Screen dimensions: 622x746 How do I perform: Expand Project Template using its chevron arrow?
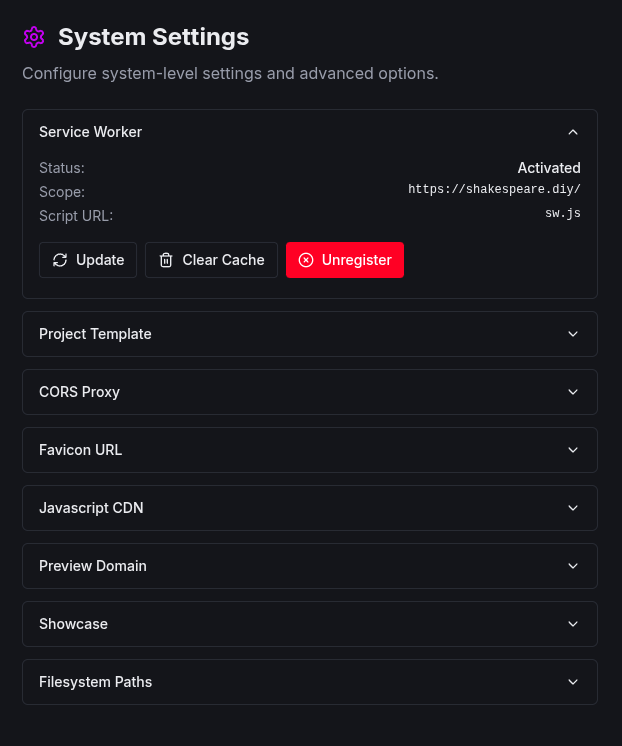coord(573,334)
